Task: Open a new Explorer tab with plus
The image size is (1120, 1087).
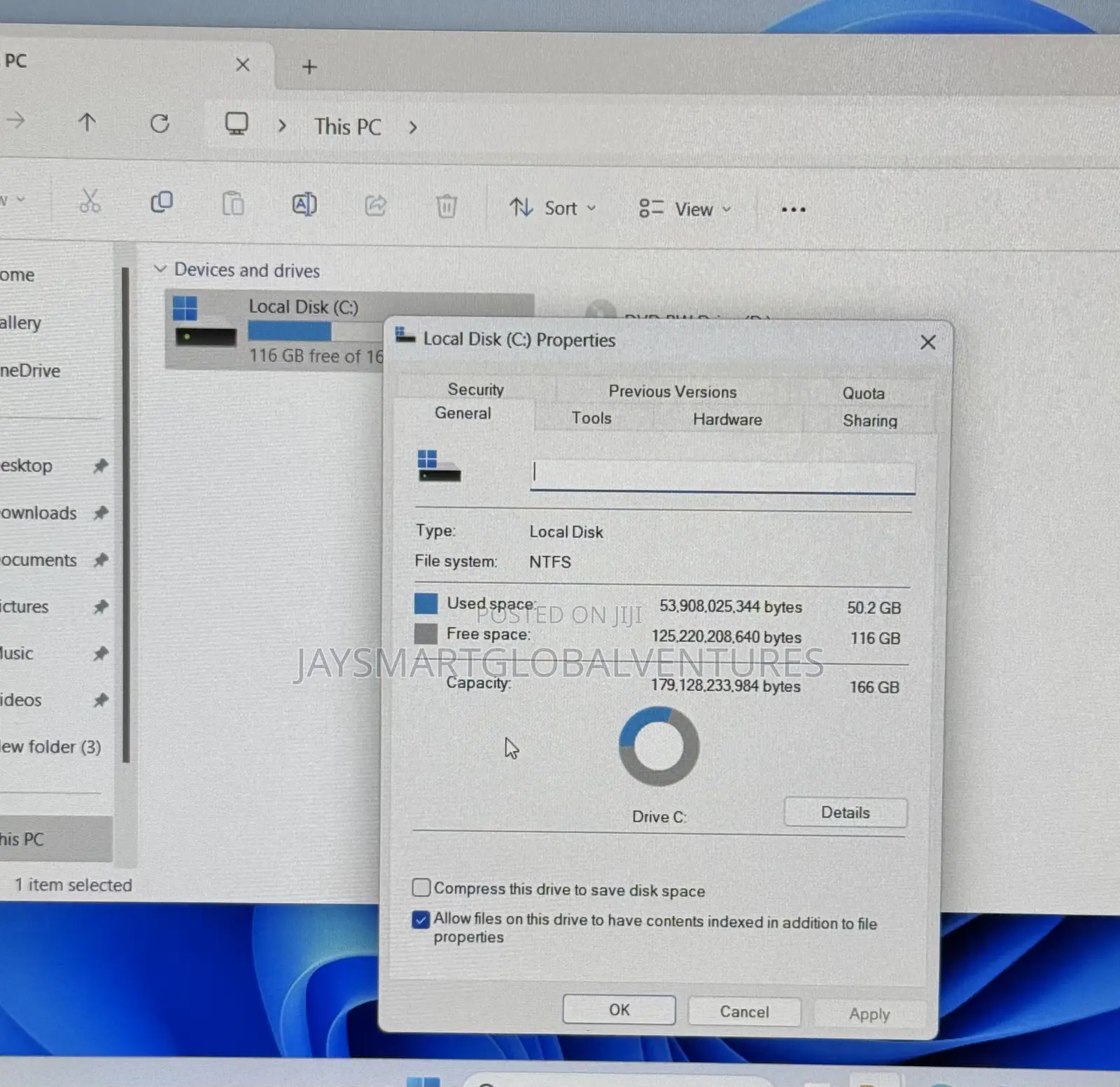Action: pos(309,66)
